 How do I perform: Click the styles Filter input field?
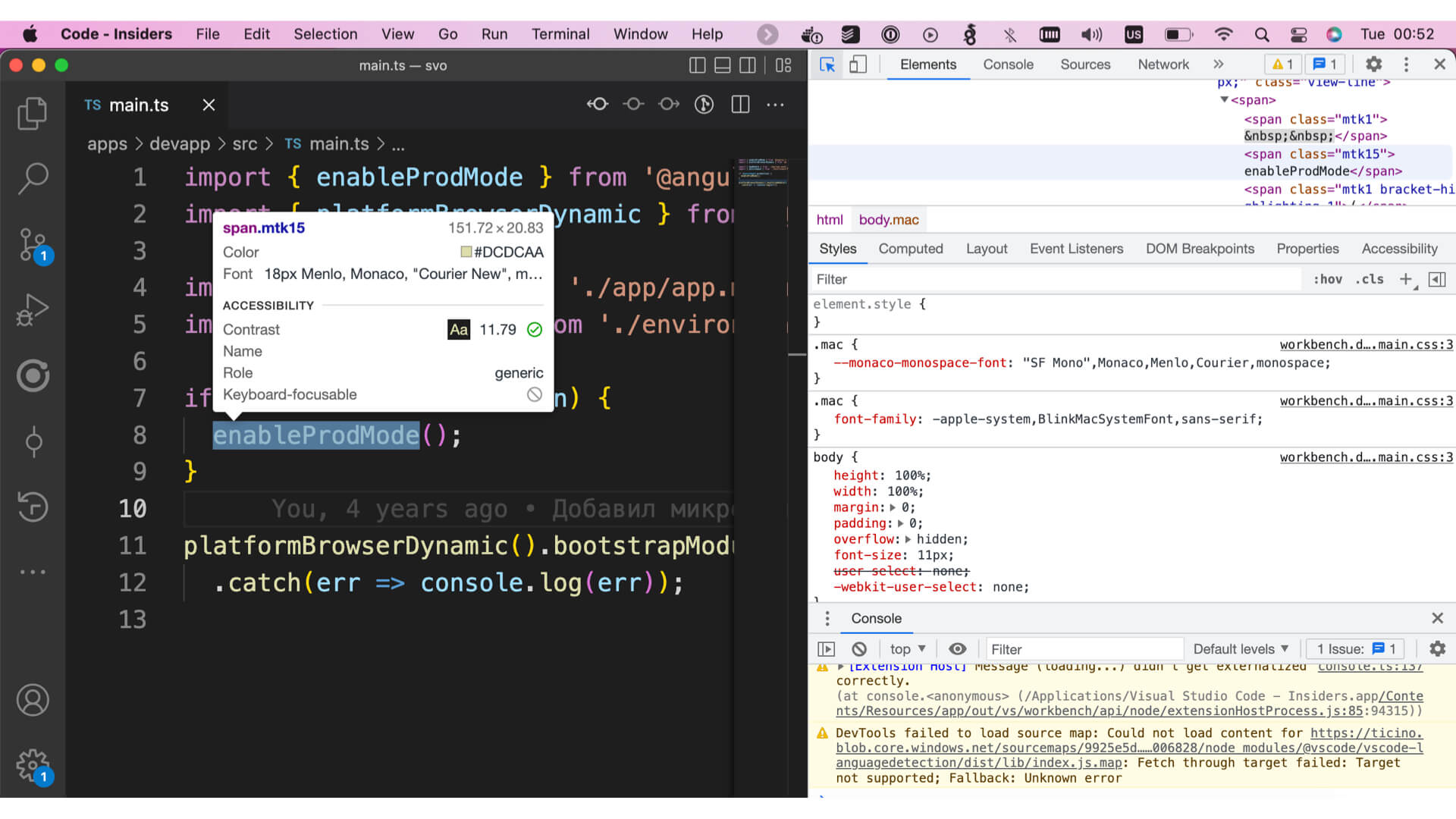(x=1056, y=279)
